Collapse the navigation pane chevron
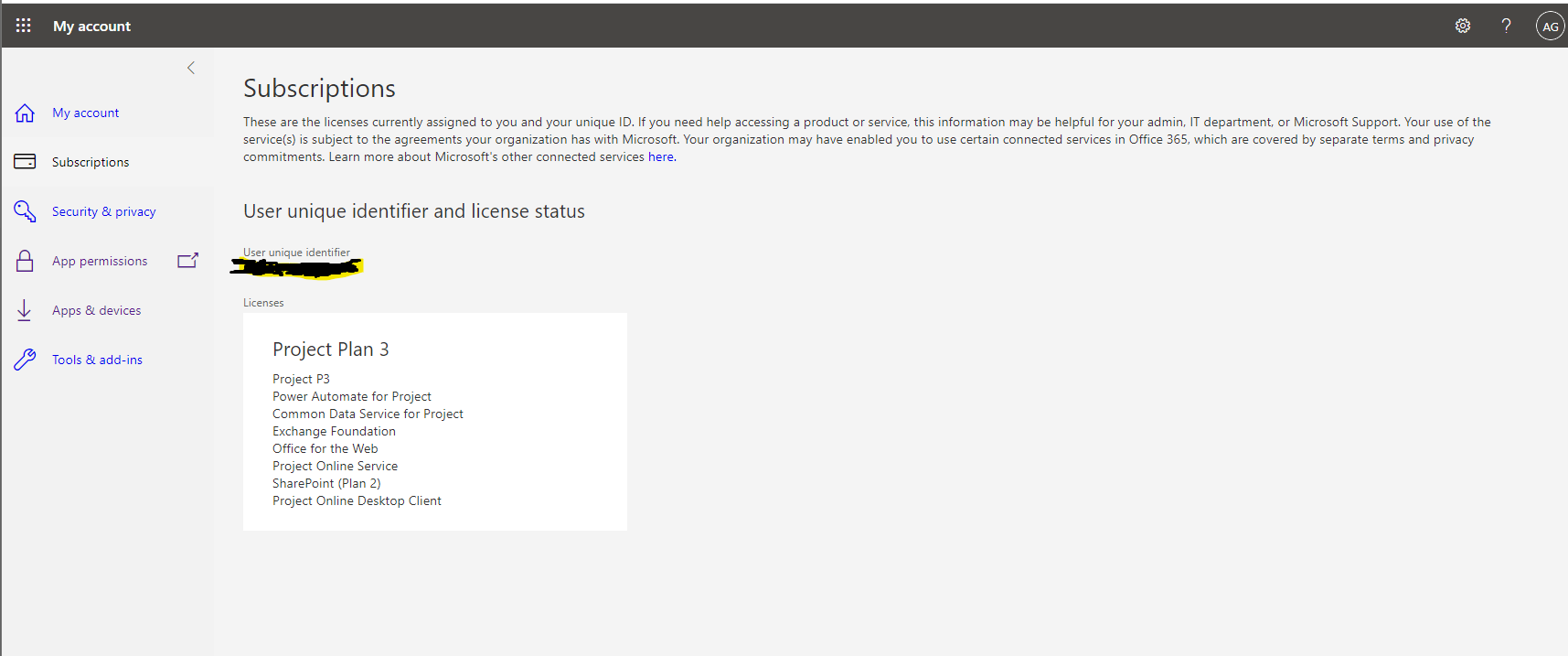 click(191, 68)
